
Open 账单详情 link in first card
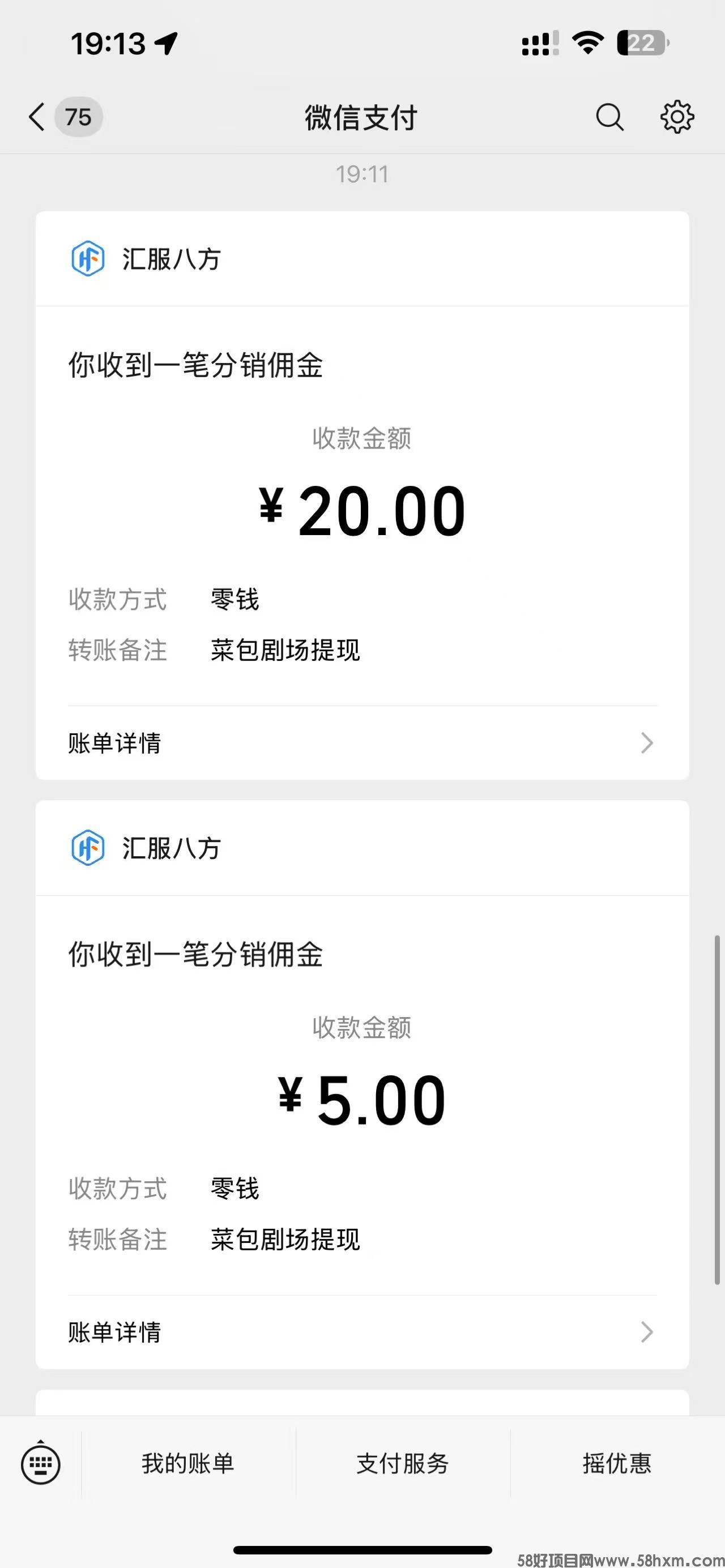point(114,743)
